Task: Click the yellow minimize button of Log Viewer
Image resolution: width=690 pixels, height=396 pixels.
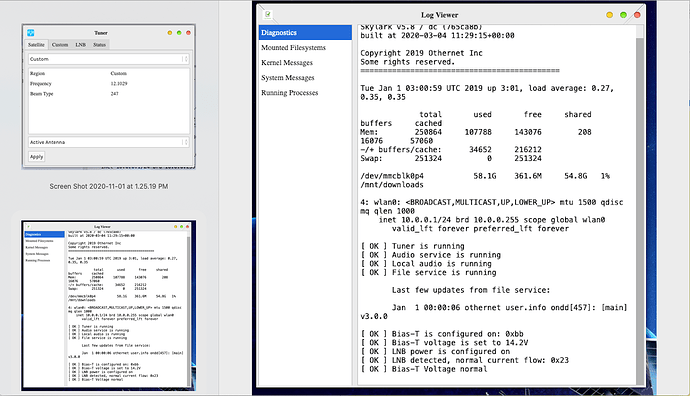Action: (609, 15)
